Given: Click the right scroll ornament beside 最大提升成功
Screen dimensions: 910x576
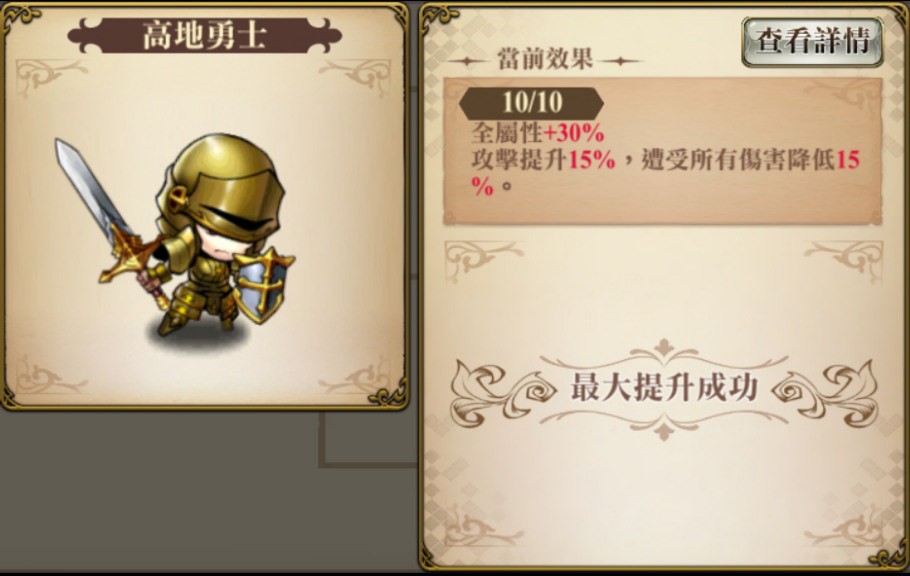Looking at the screenshot, I should (826, 390).
